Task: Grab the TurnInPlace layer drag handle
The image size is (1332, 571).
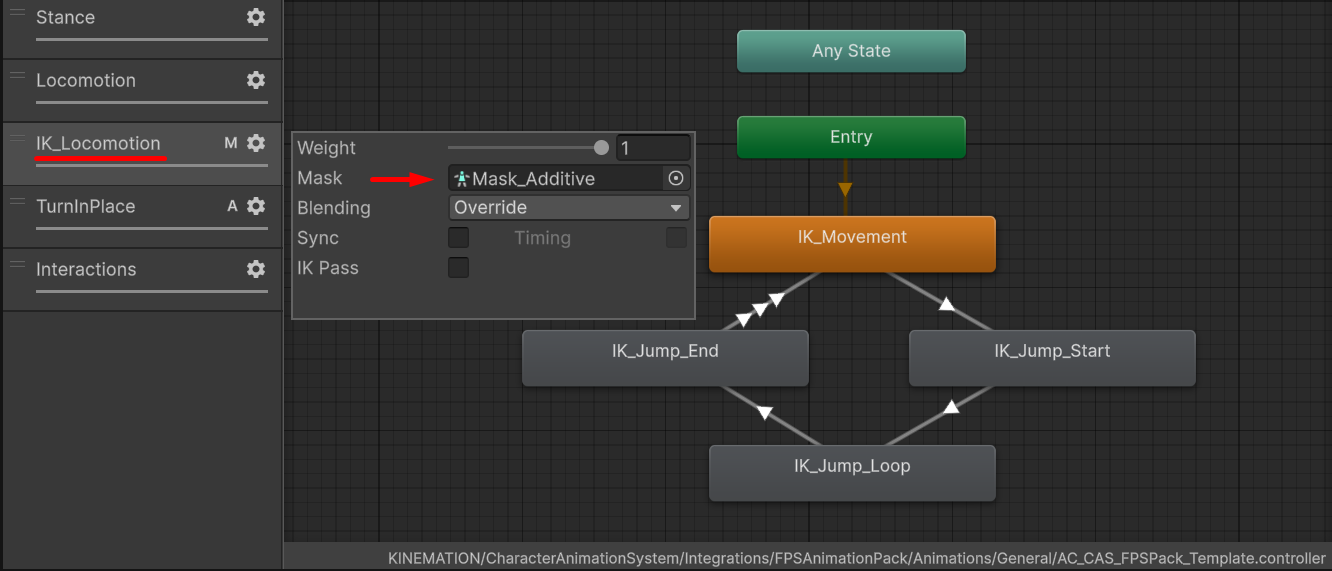Action: (x=17, y=202)
